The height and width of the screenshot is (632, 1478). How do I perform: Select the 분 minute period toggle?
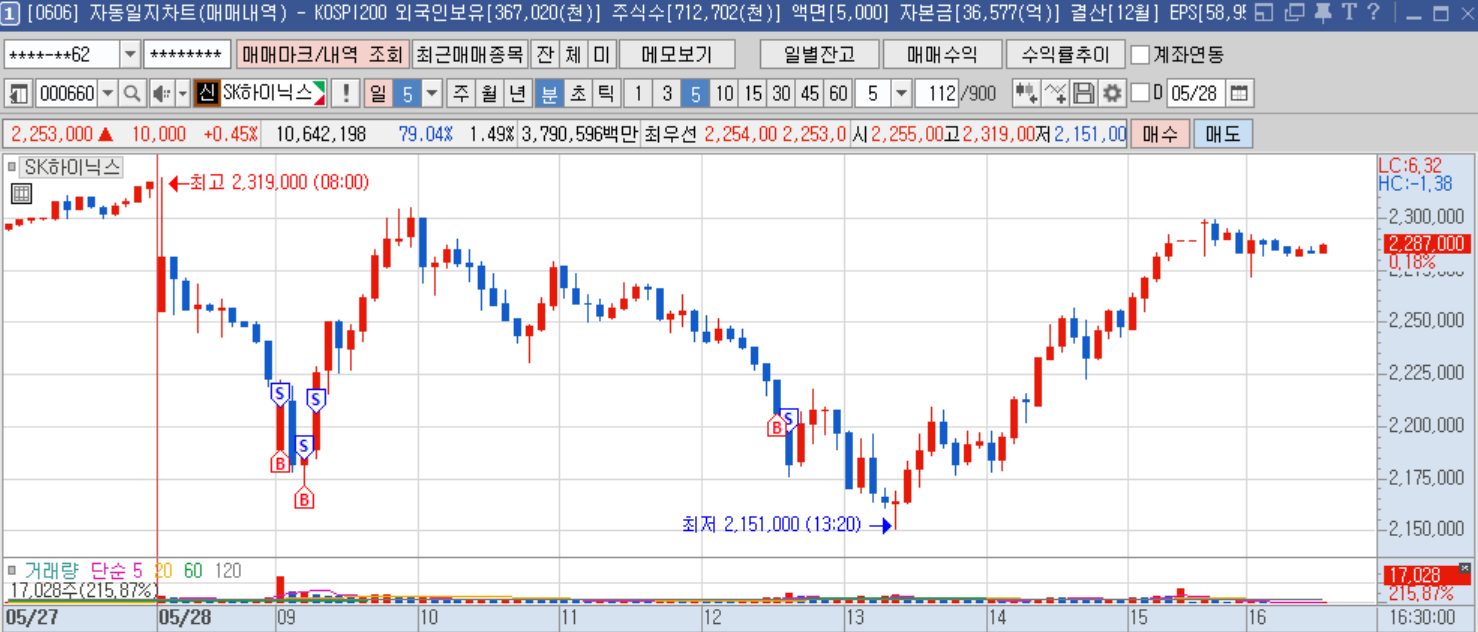coord(549,94)
